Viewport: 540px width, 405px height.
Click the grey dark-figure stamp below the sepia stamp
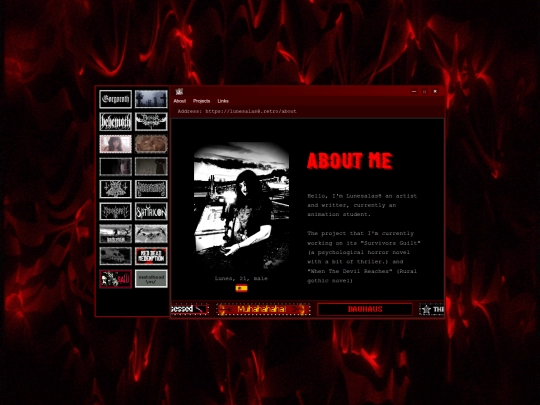[x=151, y=167]
